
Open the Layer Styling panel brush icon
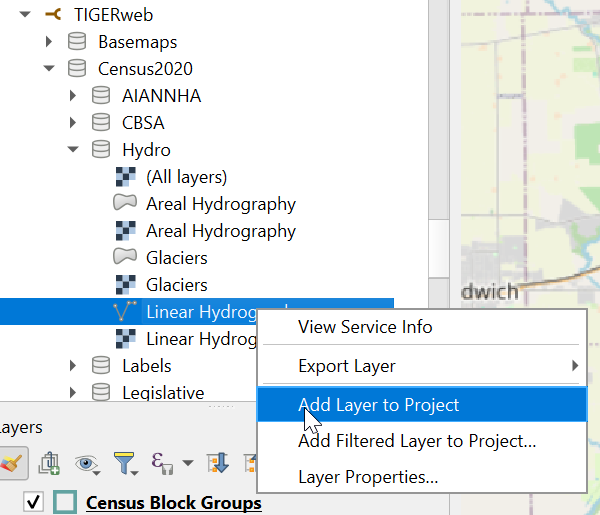tap(10, 463)
